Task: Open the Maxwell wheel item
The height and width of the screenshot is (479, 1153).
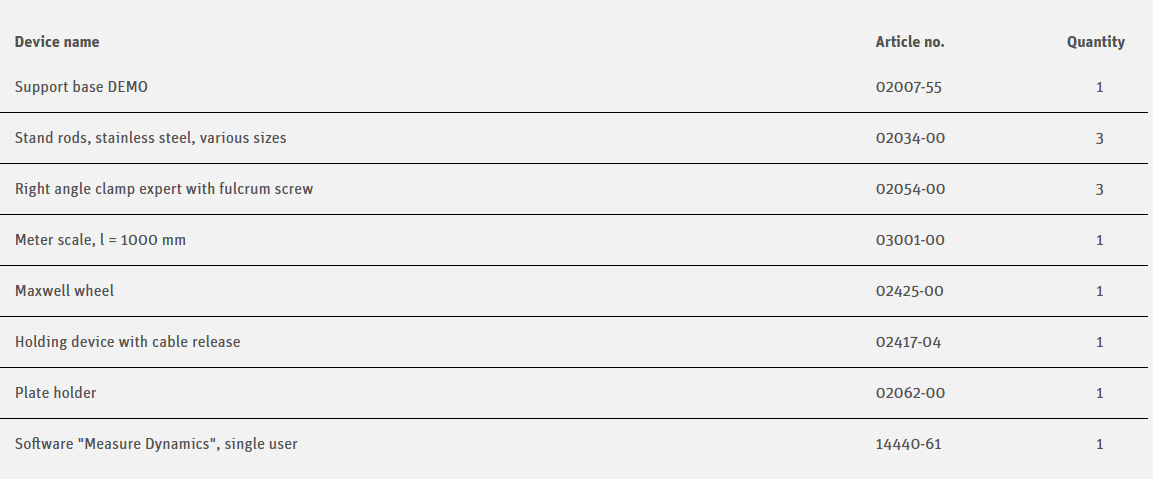Action: [65, 291]
